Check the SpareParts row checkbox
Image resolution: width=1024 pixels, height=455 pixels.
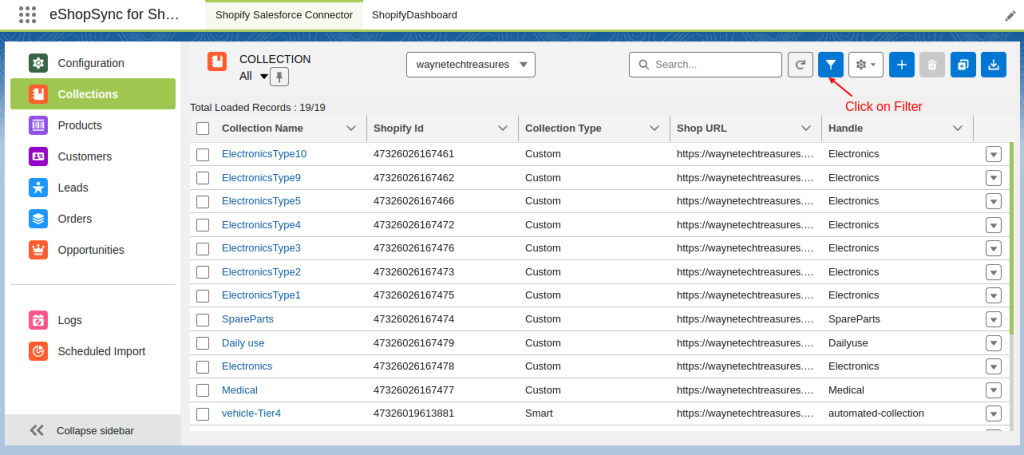(202, 319)
